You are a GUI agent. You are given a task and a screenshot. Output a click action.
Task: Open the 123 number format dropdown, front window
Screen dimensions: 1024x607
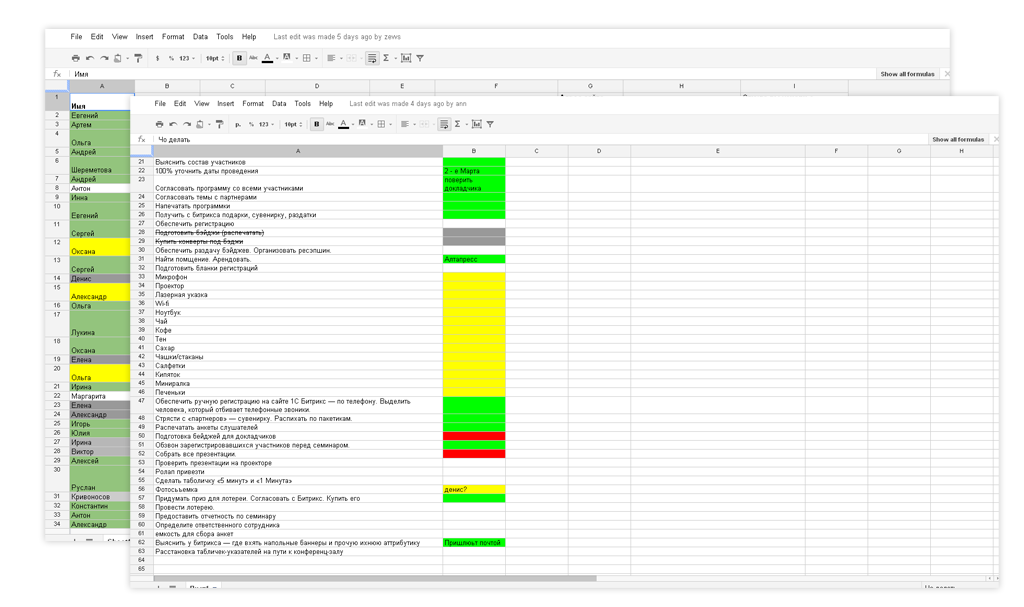point(265,124)
